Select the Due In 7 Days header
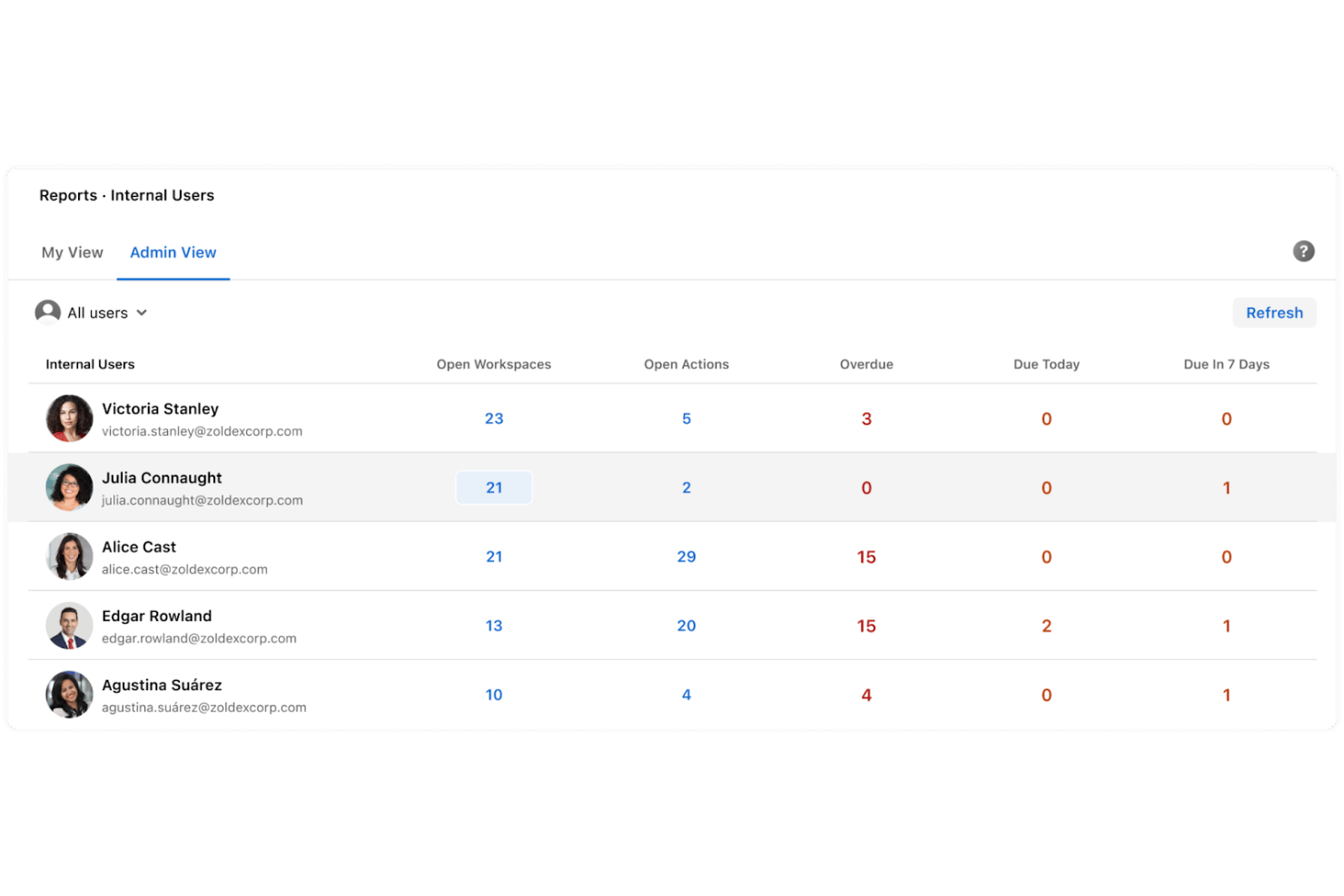The image size is (1344, 896). tap(1226, 364)
